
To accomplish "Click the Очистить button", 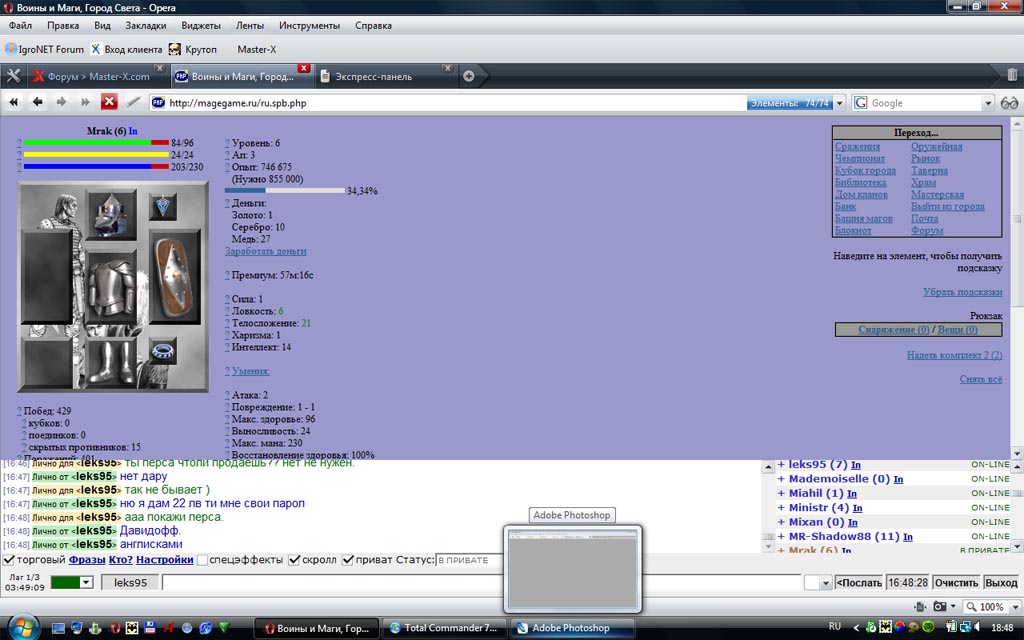I will tap(956, 583).
